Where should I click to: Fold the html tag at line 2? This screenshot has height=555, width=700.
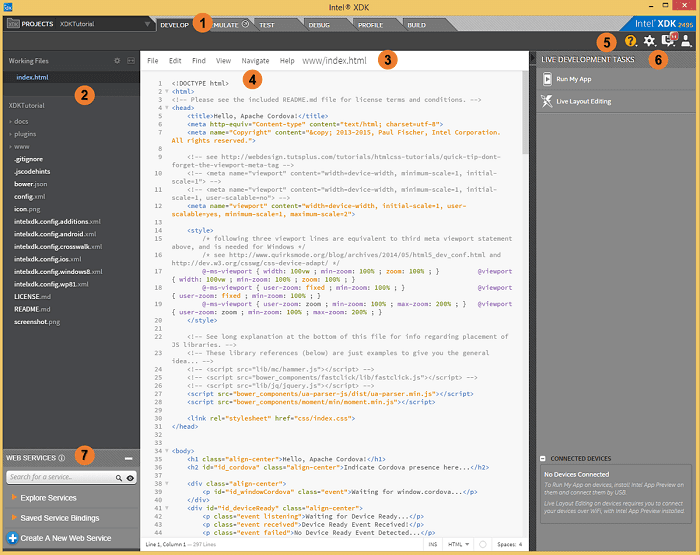point(167,91)
